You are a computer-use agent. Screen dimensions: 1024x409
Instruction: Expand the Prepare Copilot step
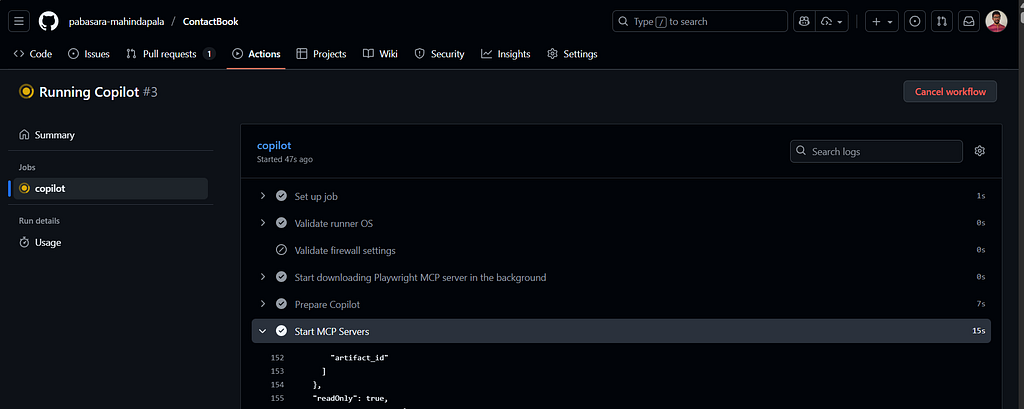tap(263, 304)
